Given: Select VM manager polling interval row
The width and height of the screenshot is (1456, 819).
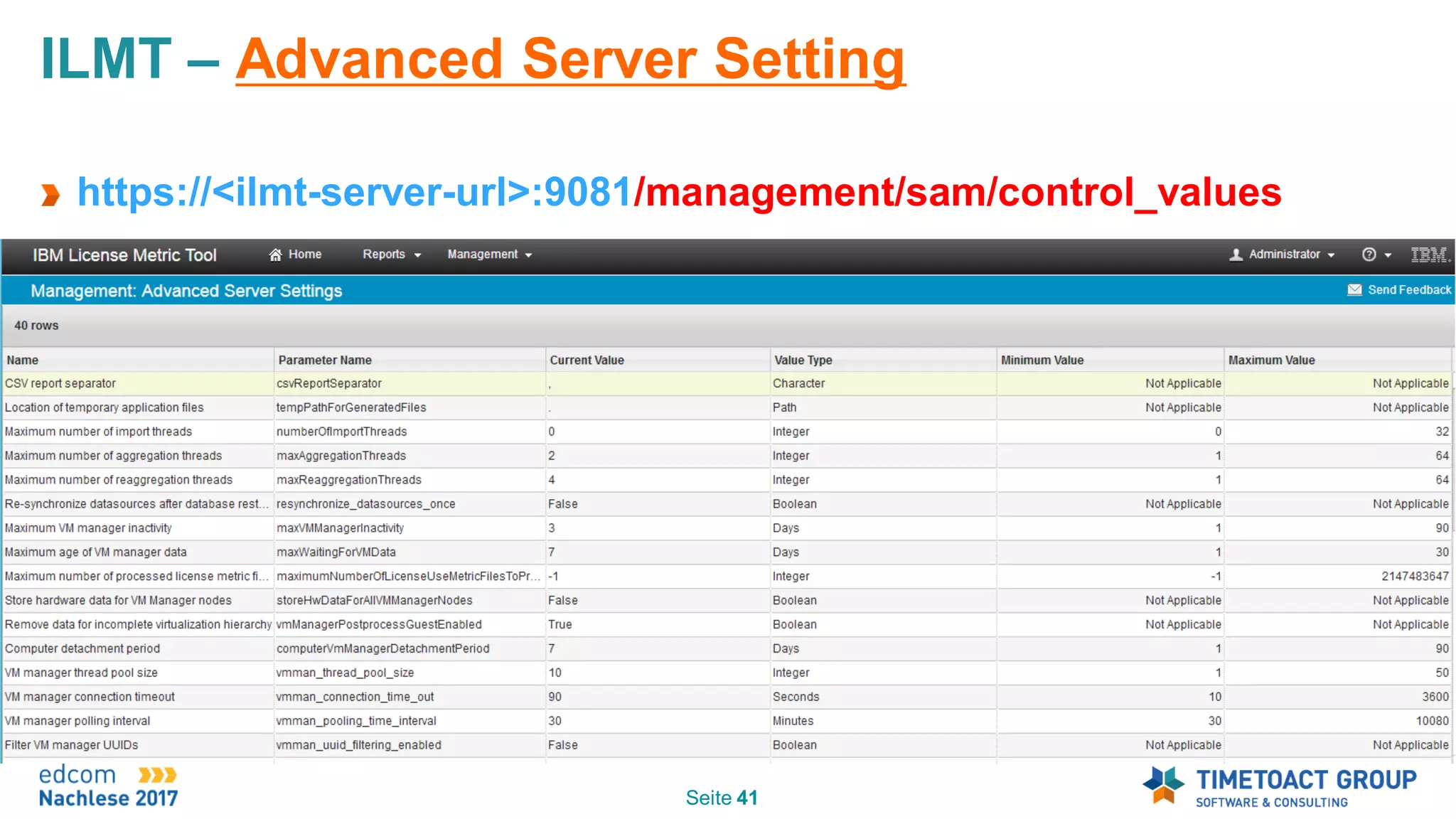Looking at the screenshot, I should [x=727, y=722].
